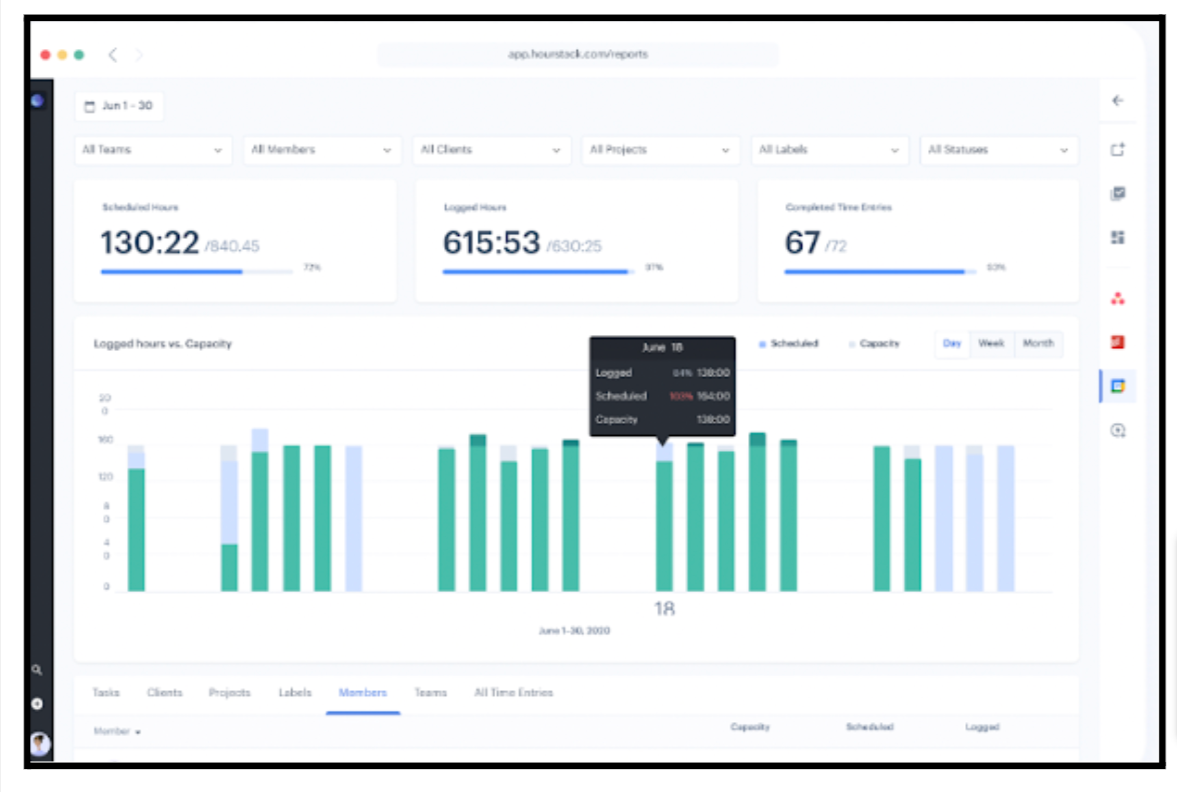Click the plus icon above the avatar
1177x792 pixels.
38,703
